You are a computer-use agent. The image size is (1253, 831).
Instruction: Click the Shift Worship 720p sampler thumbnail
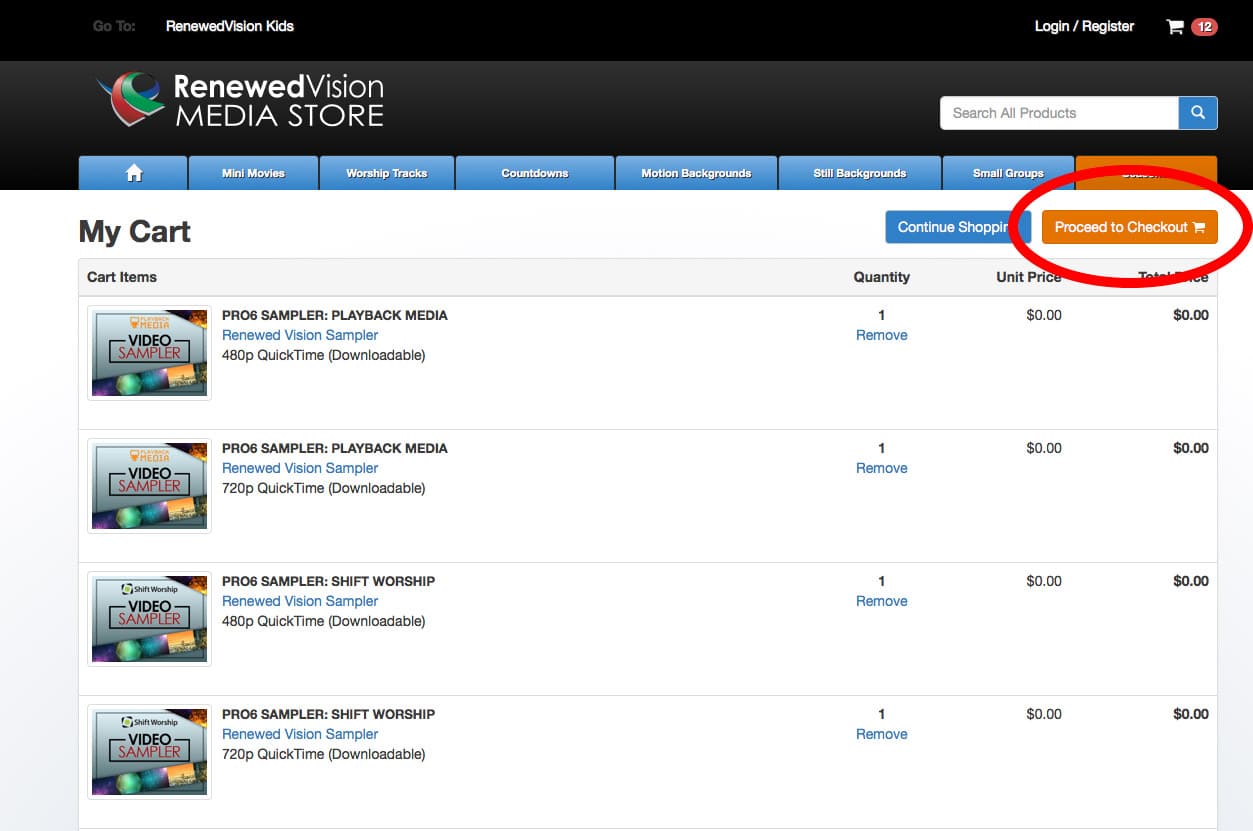click(x=150, y=752)
